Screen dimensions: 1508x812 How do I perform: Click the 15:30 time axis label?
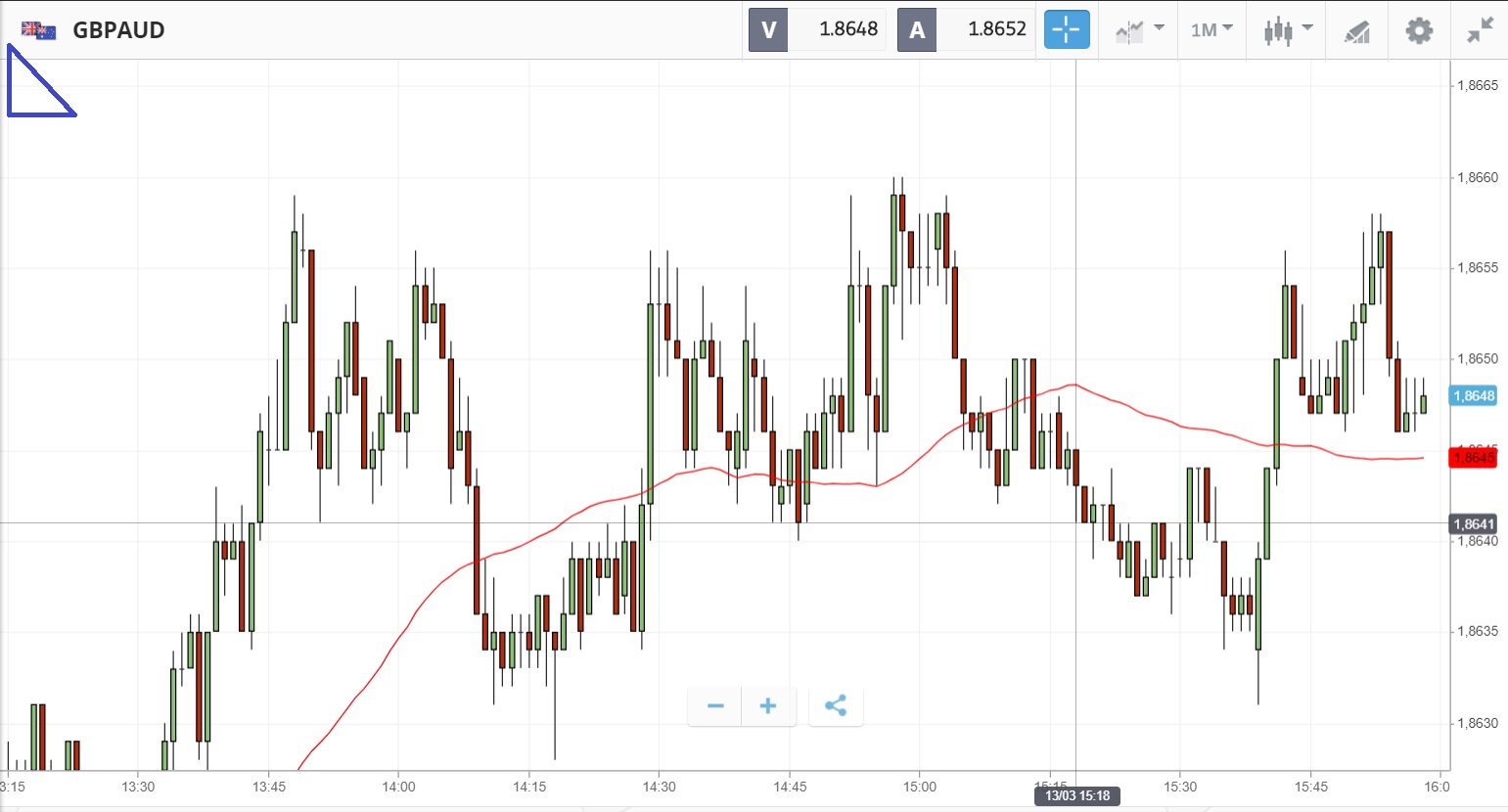(x=1180, y=787)
